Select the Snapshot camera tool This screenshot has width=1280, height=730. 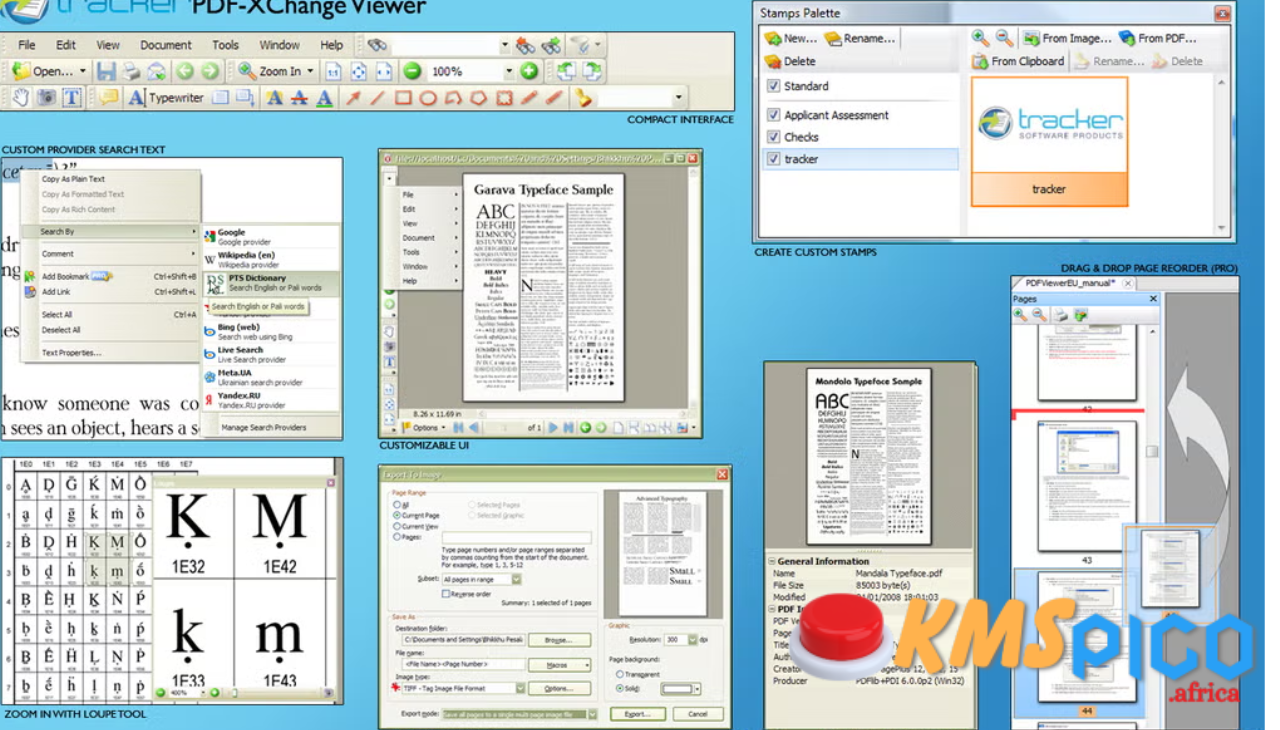point(47,98)
